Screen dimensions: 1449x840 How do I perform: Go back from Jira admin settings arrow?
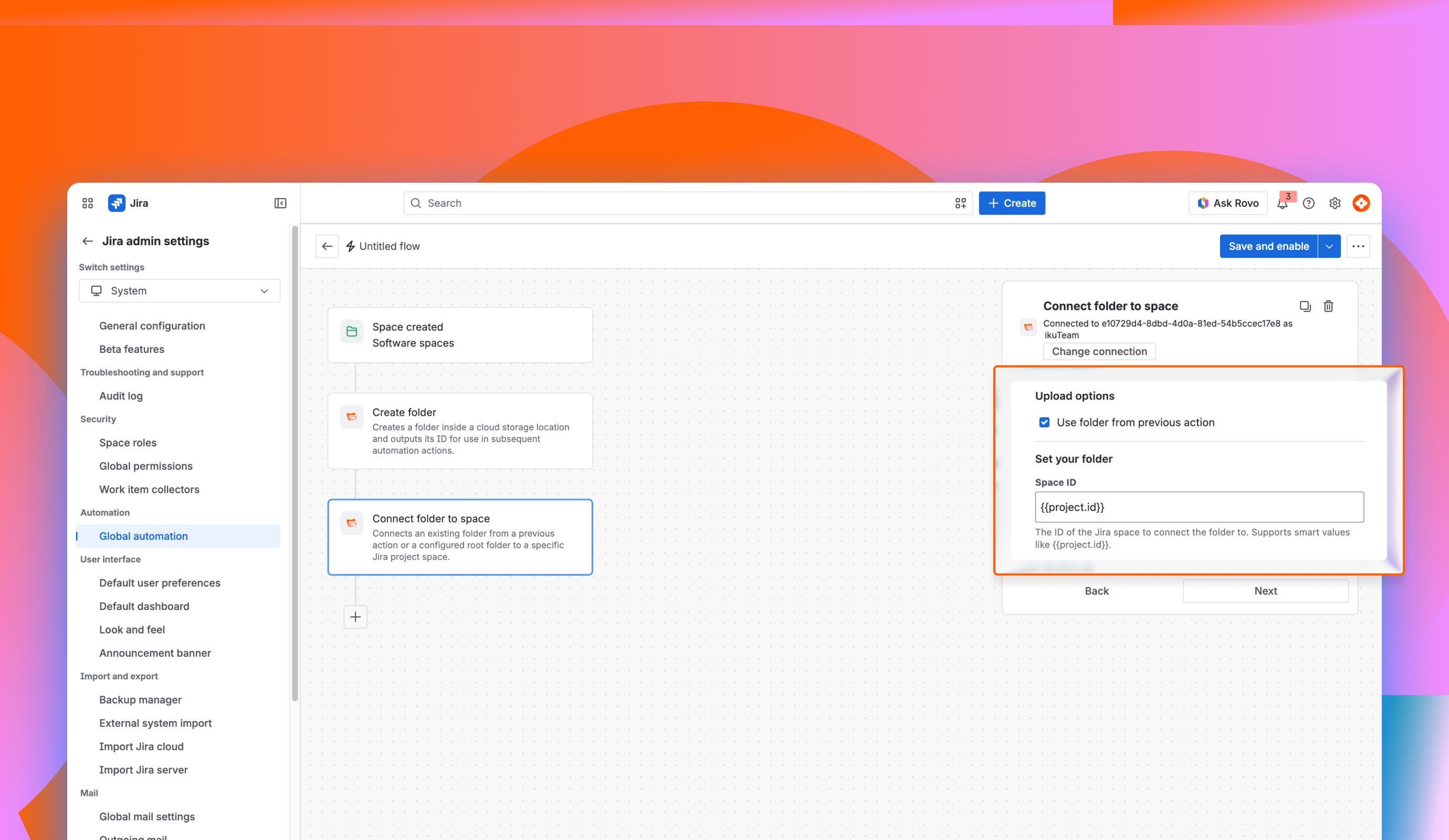pyautogui.click(x=87, y=241)
